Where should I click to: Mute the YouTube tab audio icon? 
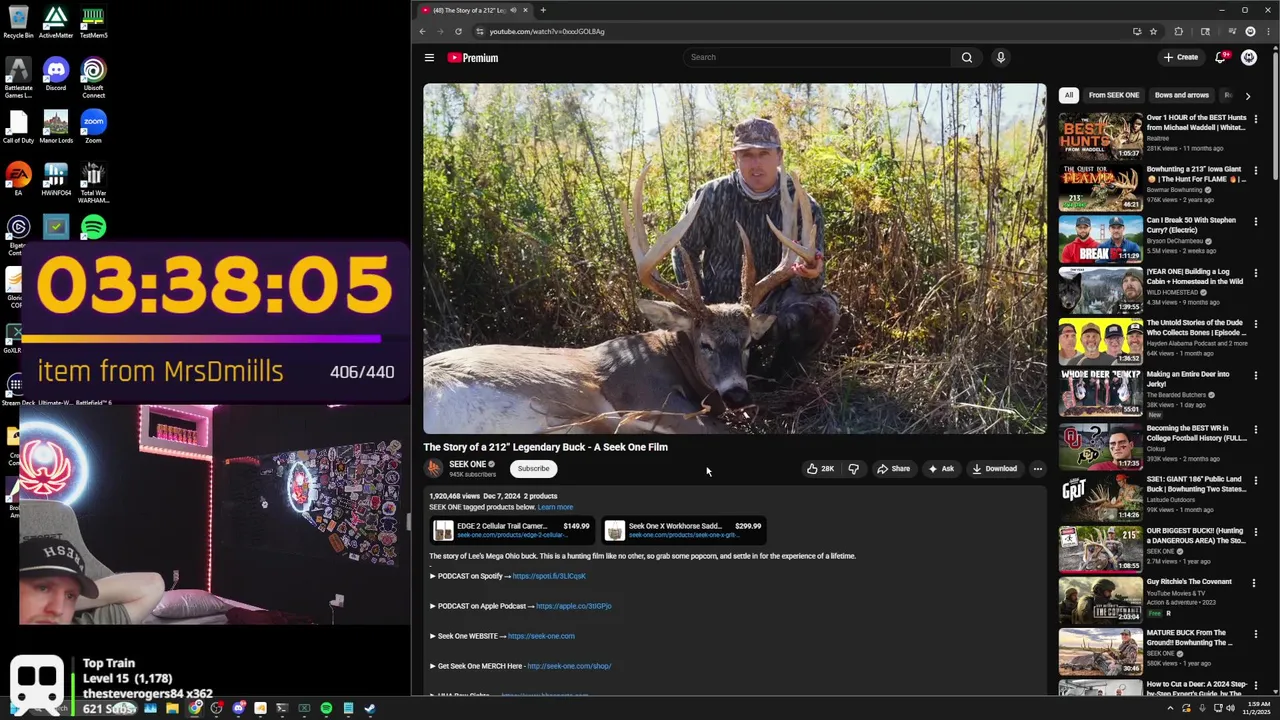point(513,10)
